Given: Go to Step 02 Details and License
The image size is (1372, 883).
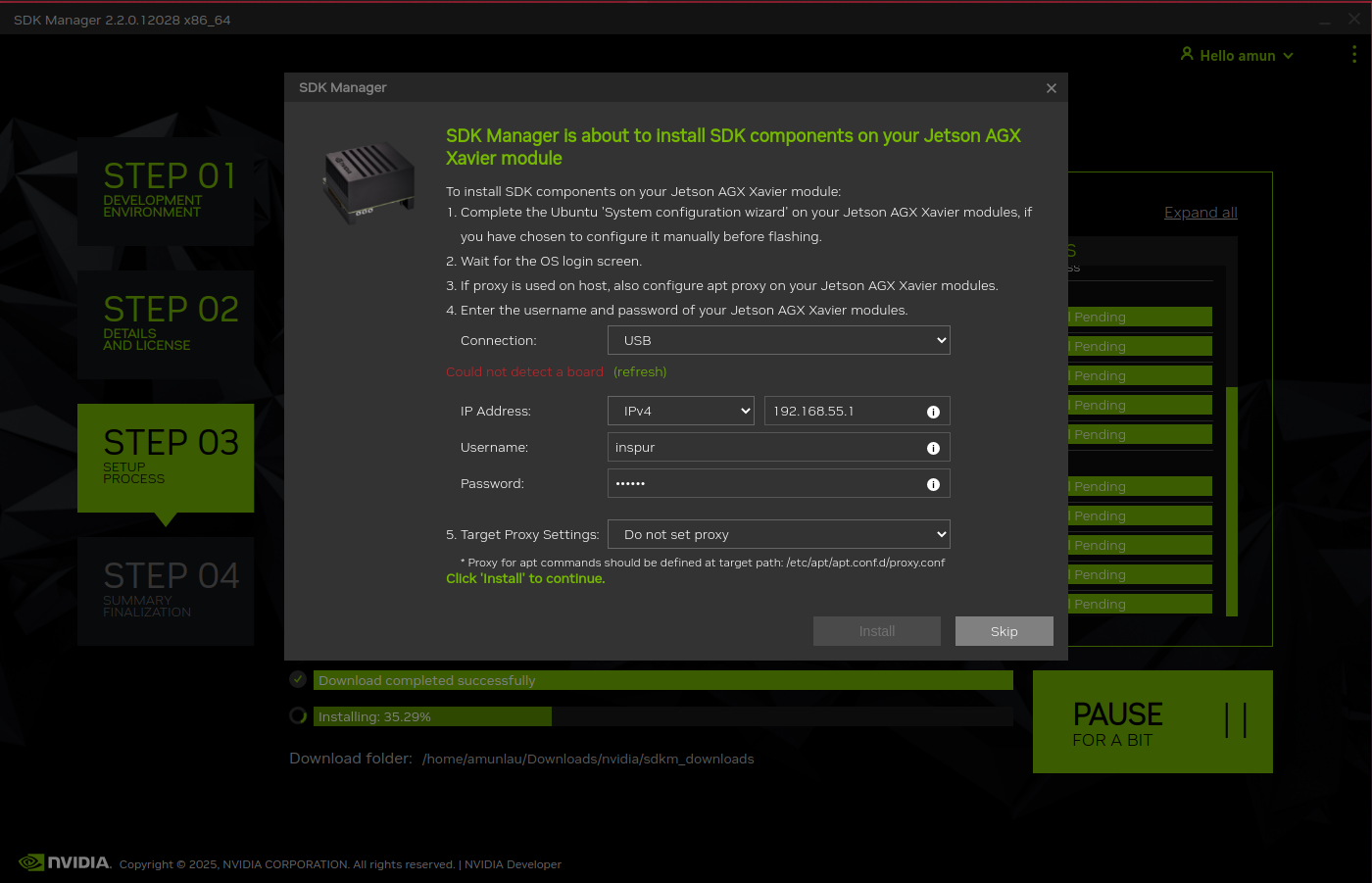Looking at the screenshot, I should [x=166, y=324].
